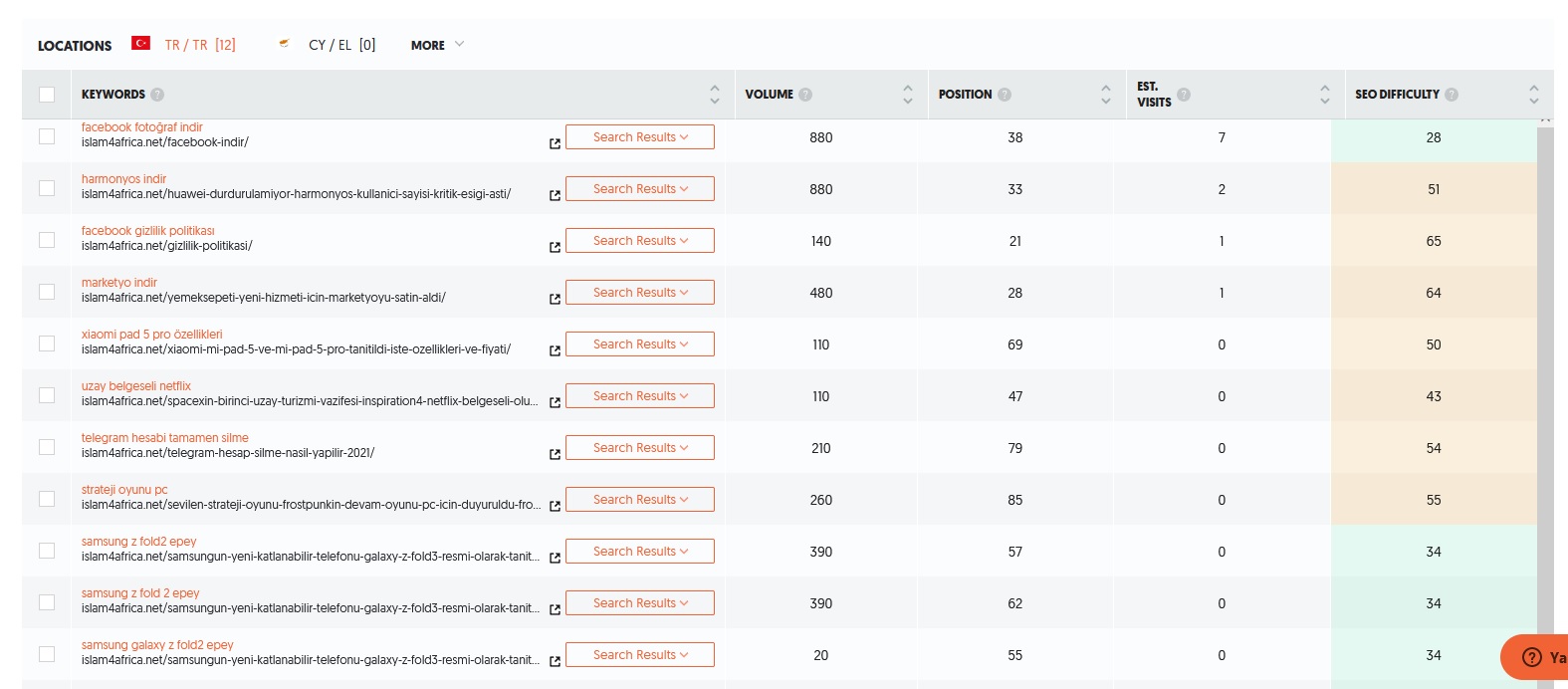
Task: Check the facebook gizlilik politikası row checkbox
Action: 47,240
